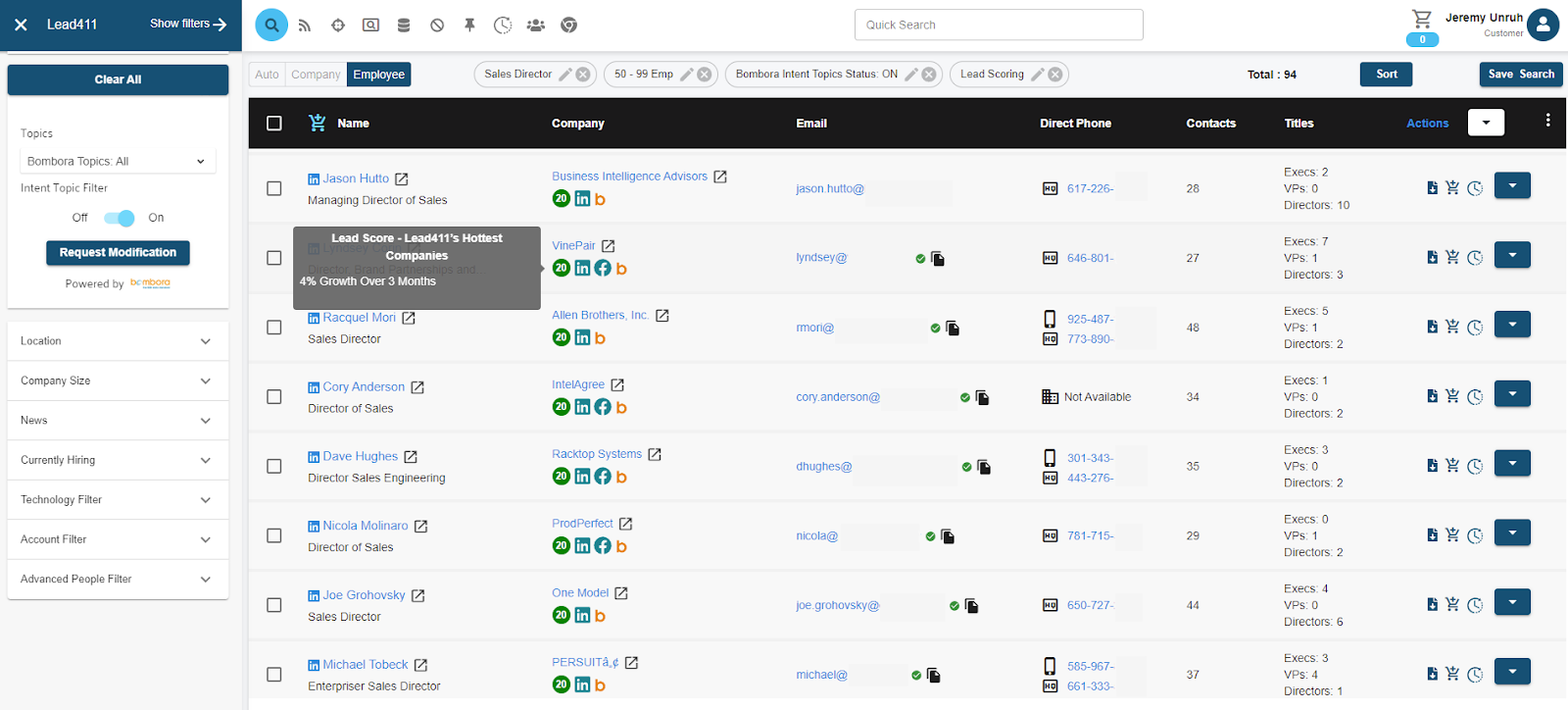Switch to the Company tab
Screen dimensions: 1568x710
tap(316, 75)
